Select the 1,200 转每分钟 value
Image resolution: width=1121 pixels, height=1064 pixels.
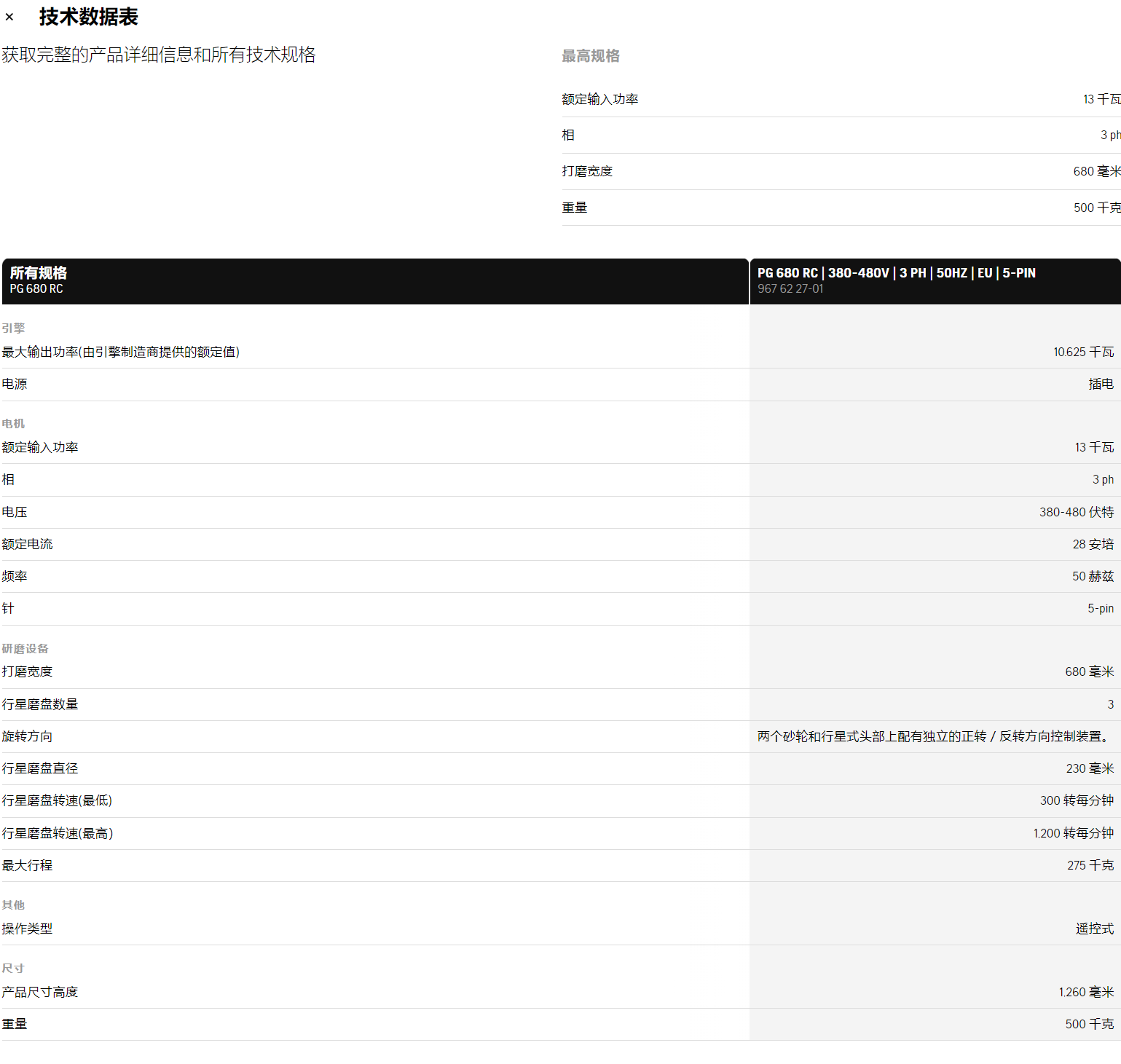point(1074,834)
